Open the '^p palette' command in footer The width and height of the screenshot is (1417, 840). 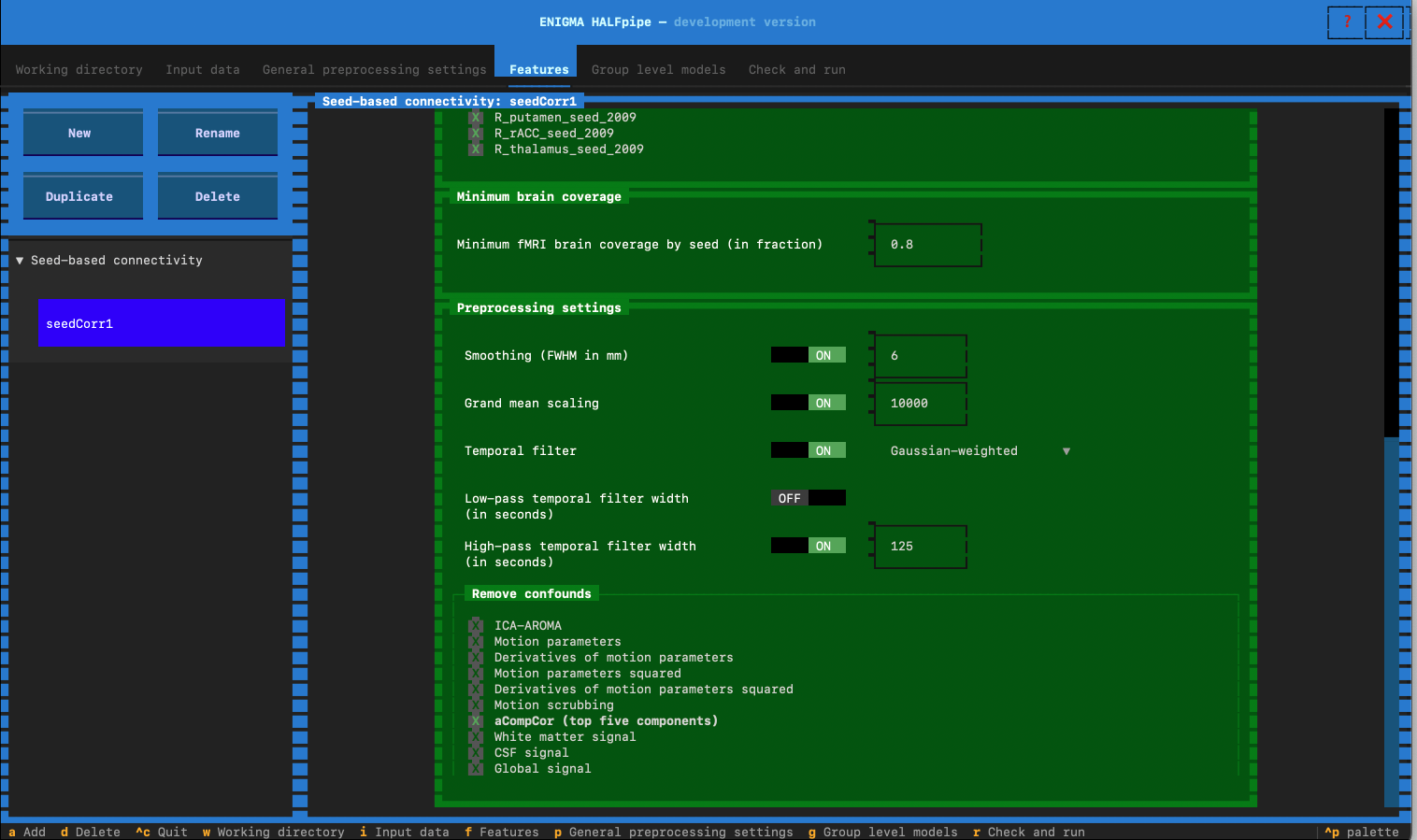pos(1362,832)
